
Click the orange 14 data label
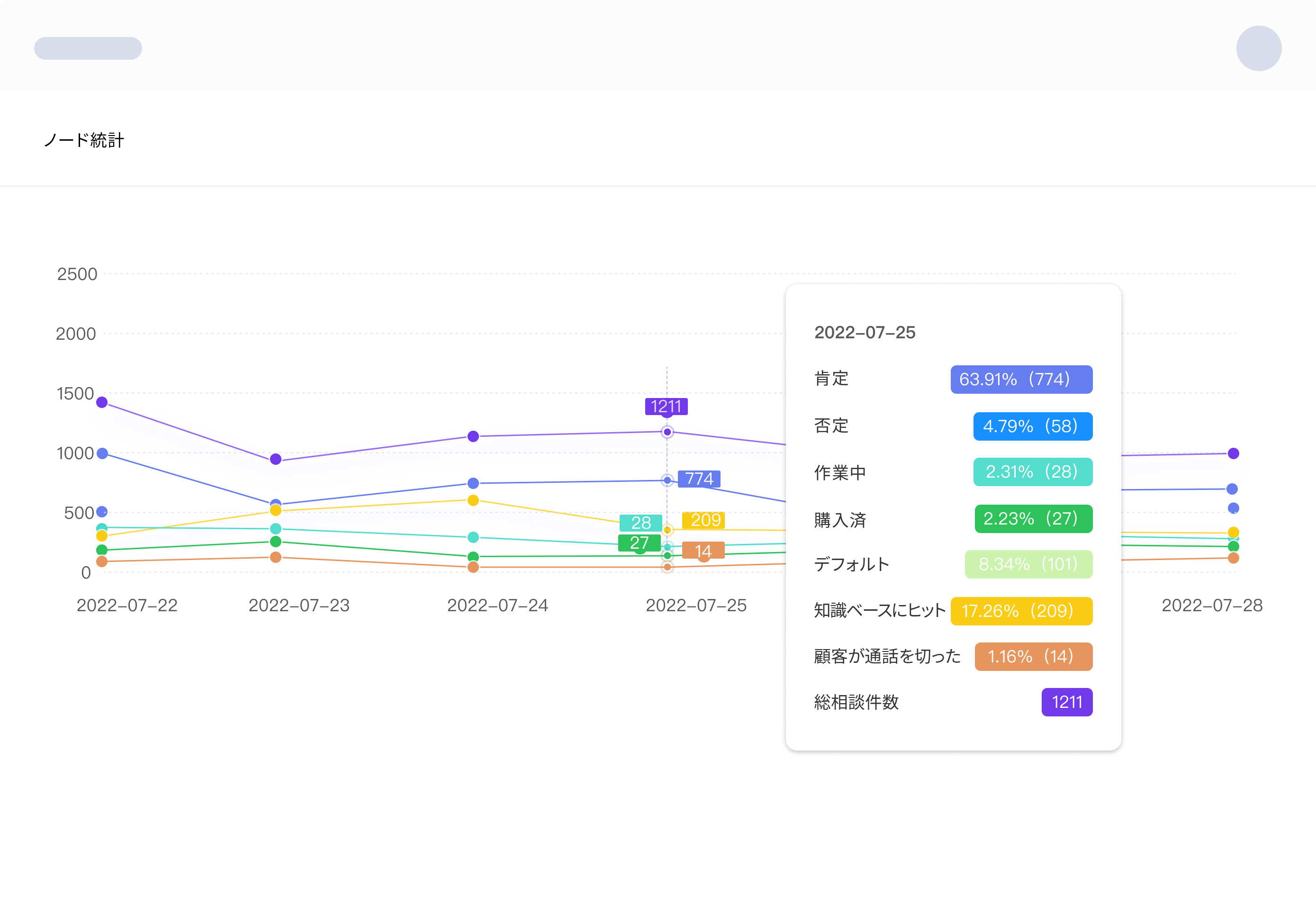point(703,551)
